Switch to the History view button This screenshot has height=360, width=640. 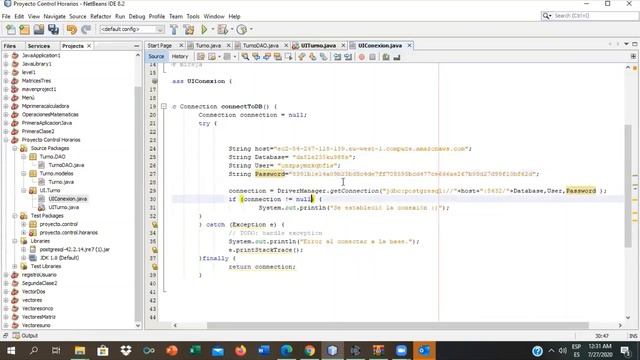coord(180,57)
